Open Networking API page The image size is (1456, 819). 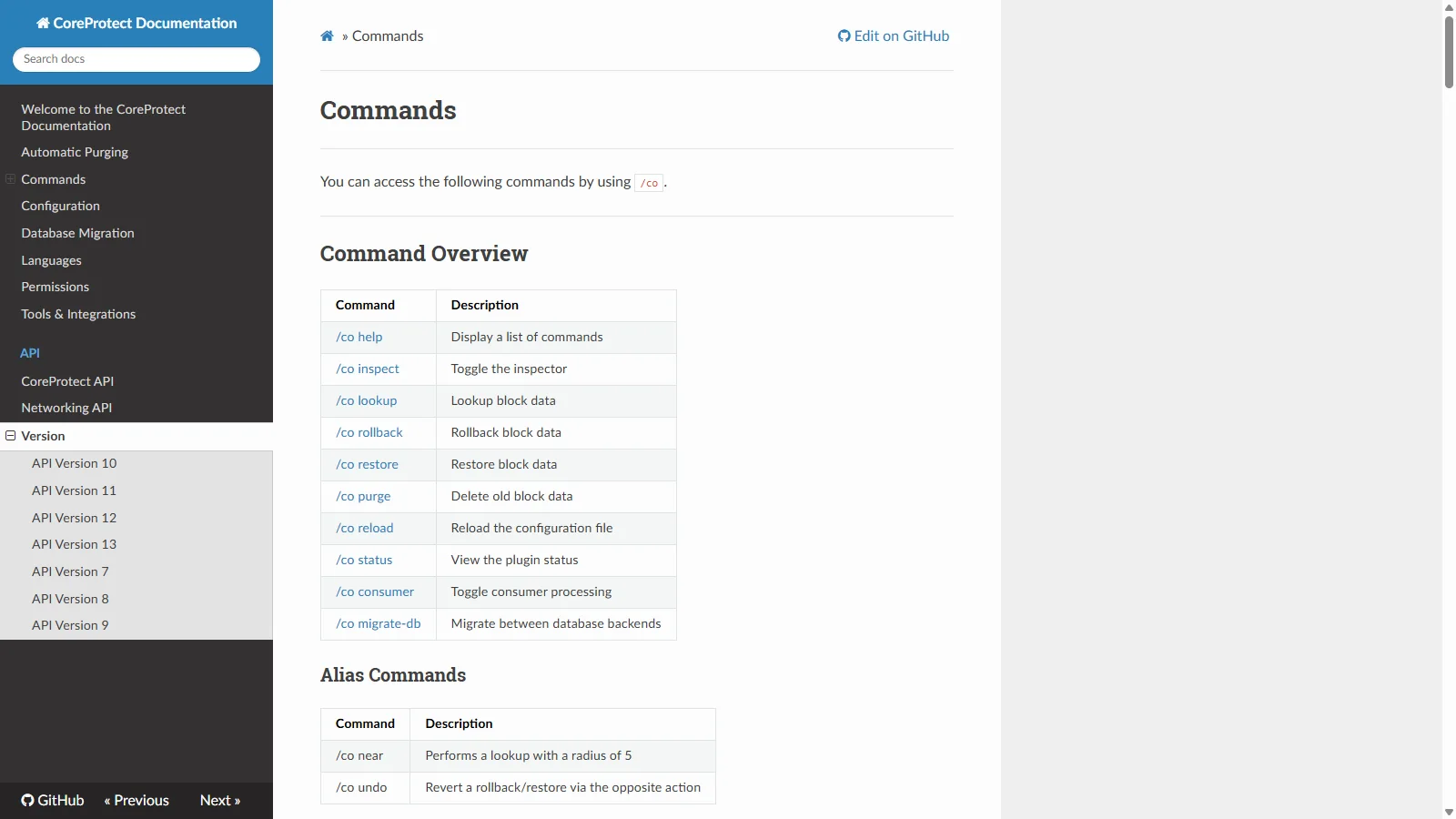[66, 408]
